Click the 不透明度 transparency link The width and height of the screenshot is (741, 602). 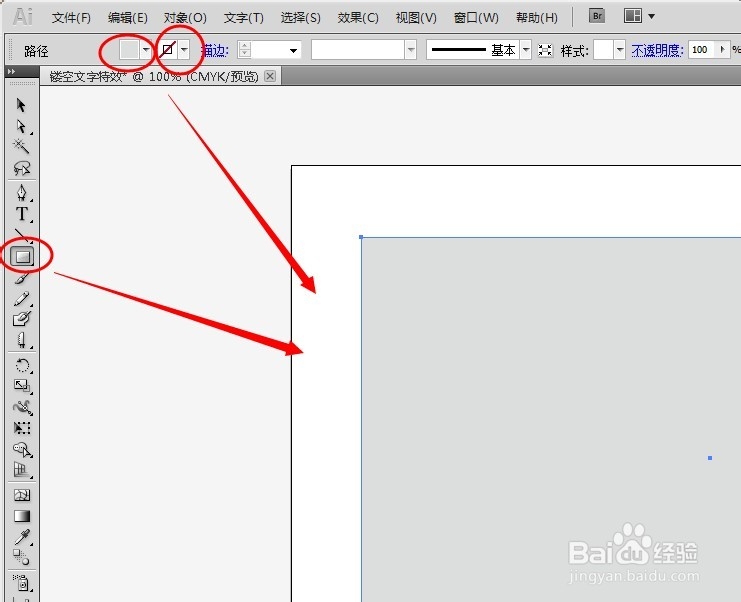pos(657,50)
